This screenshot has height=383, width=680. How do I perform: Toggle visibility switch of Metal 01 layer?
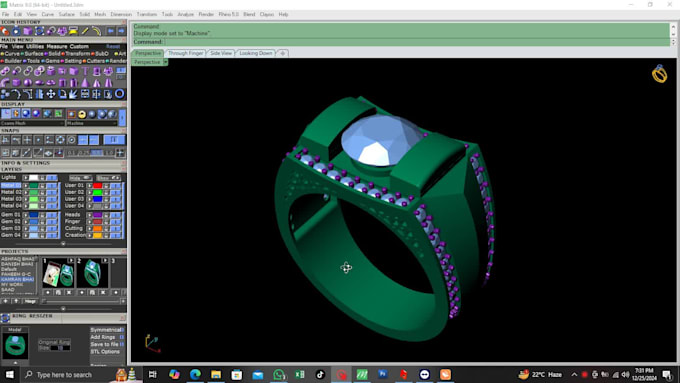(52, 186)
